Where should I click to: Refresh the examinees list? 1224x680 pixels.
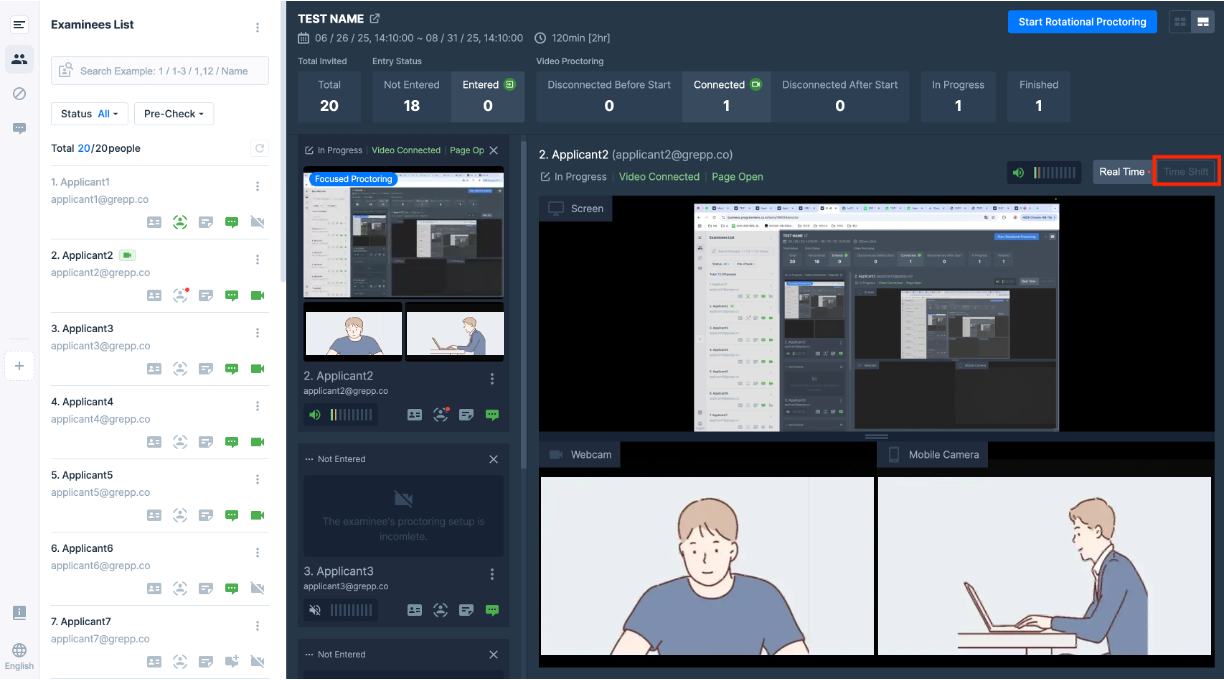(x=259, y=148)
